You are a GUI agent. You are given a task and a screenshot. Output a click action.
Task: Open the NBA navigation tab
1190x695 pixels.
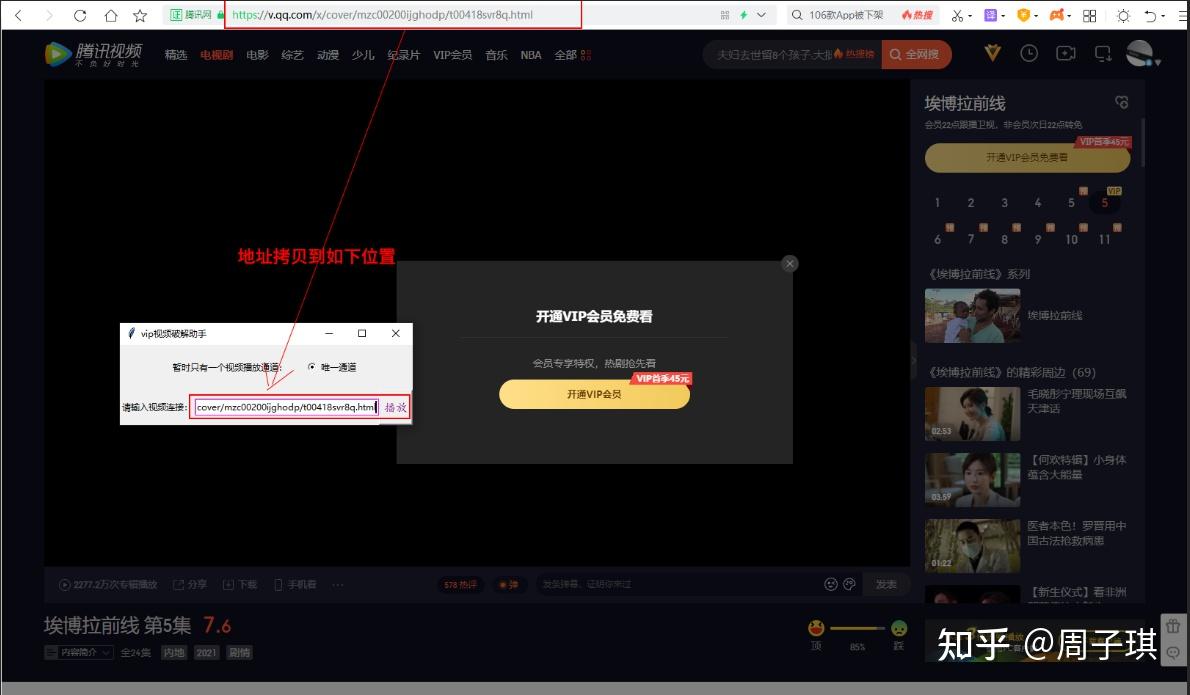tap(531, 55)
